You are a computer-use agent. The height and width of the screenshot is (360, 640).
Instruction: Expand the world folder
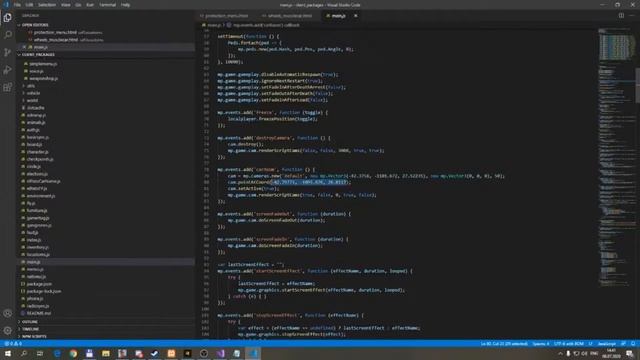pyautogui.click(x=32, y=100)
